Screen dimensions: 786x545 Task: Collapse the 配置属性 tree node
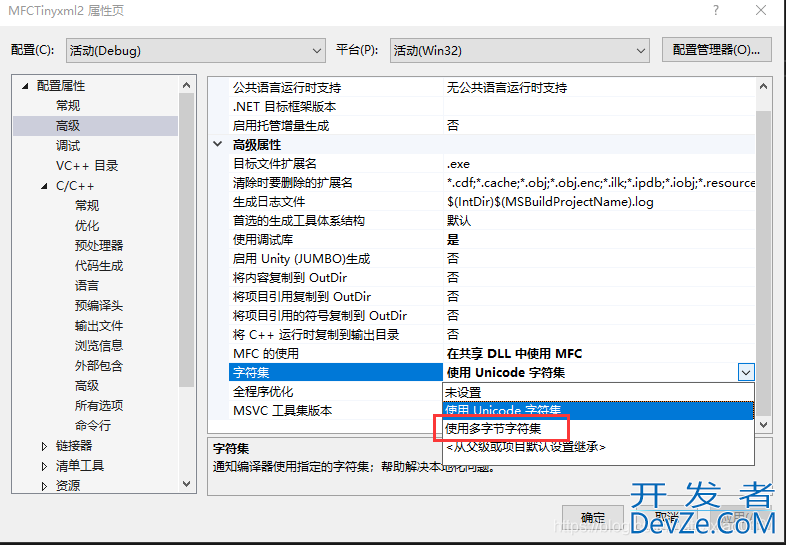tap(25, 86)
